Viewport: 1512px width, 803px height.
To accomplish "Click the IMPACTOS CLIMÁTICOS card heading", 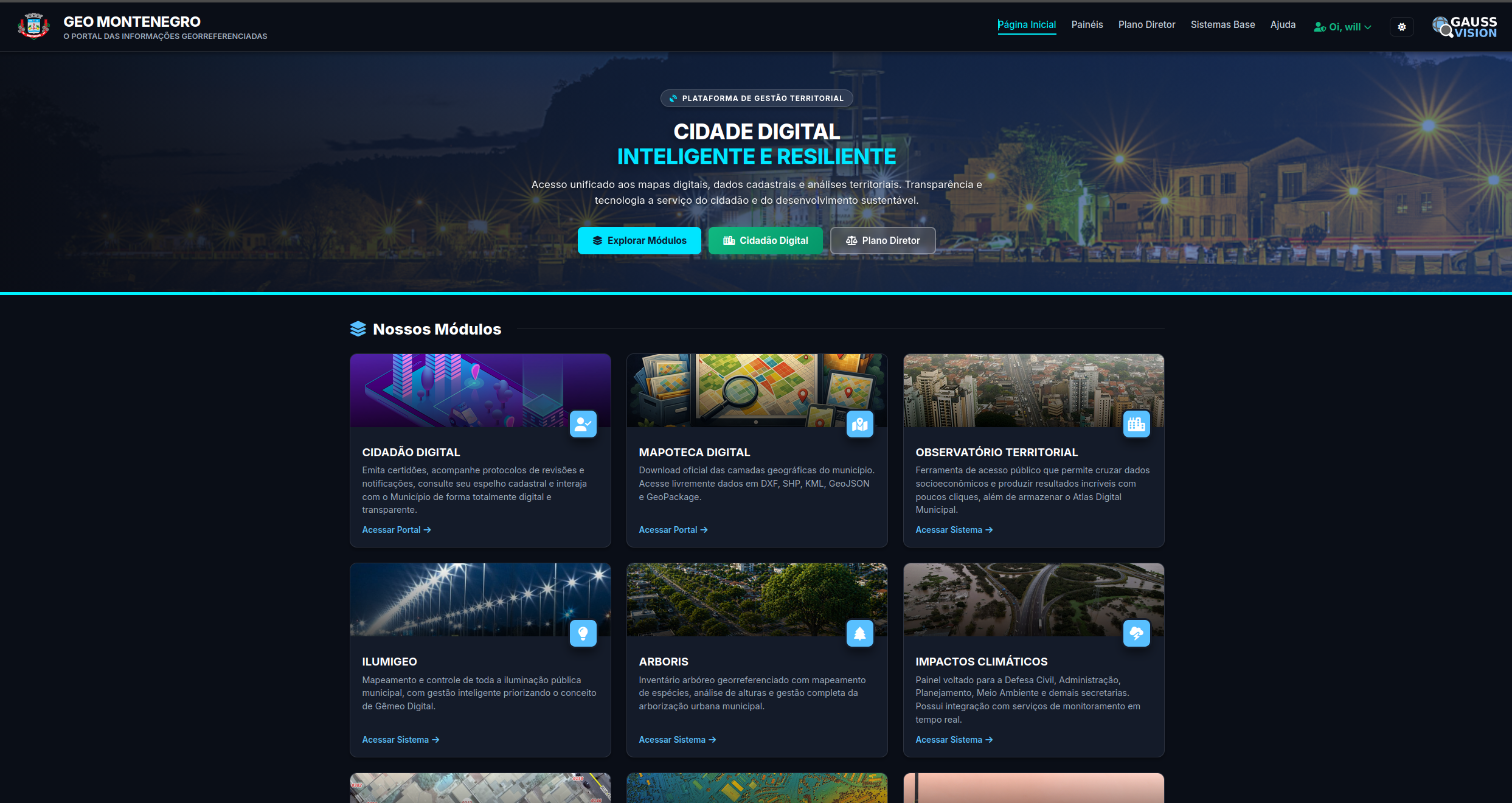I will [982, 661].
